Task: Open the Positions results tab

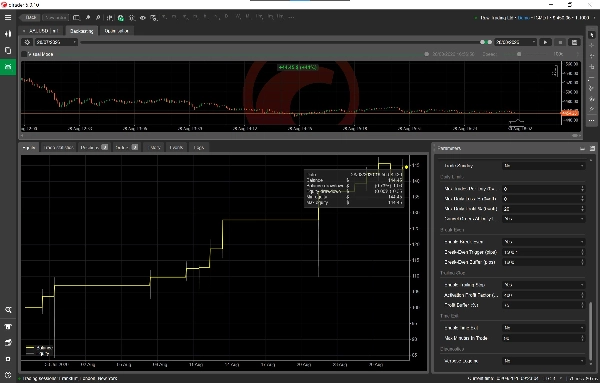Action: click(x=94, y=147)
